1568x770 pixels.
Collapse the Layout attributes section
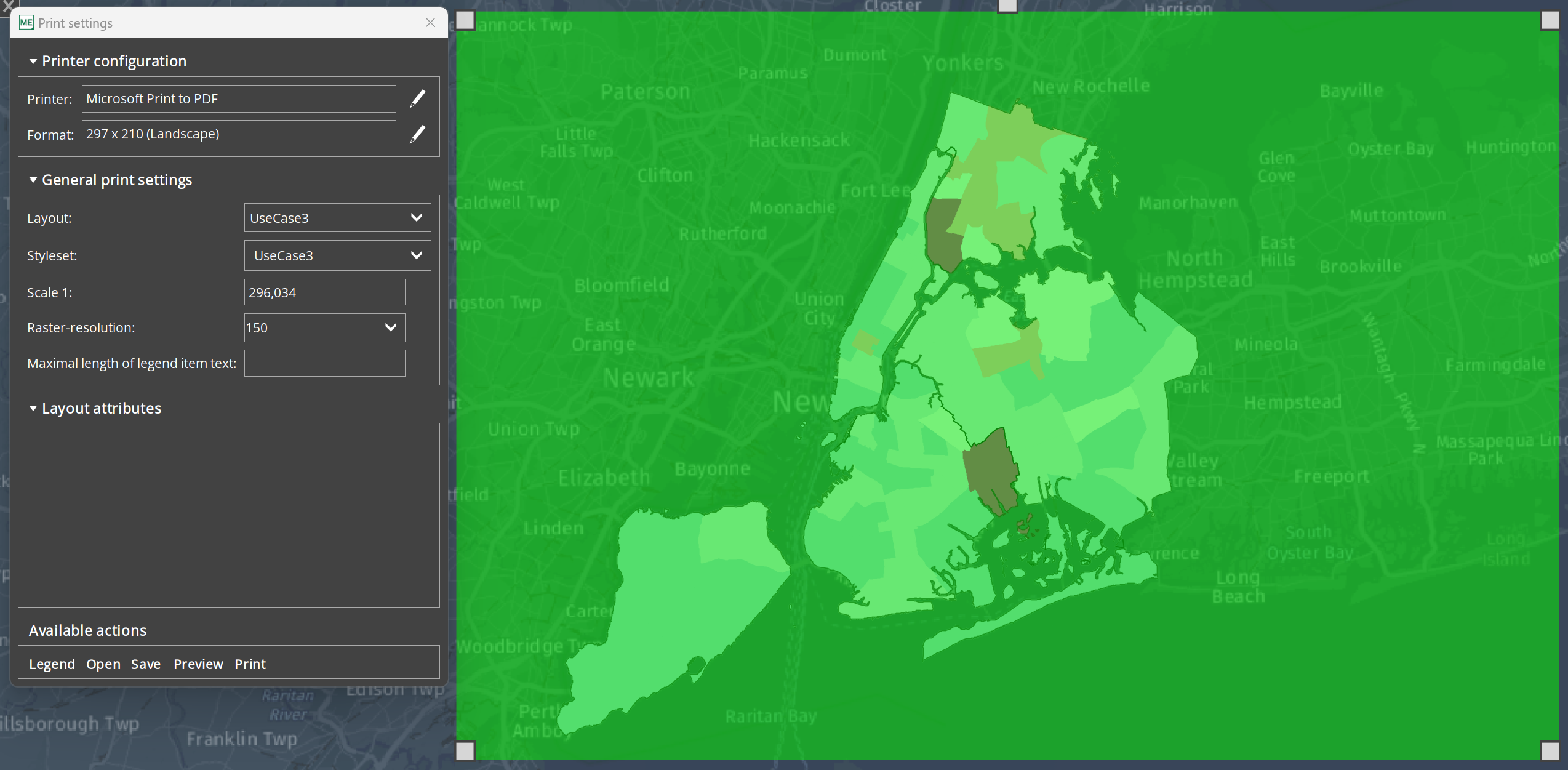coord(33,408)
